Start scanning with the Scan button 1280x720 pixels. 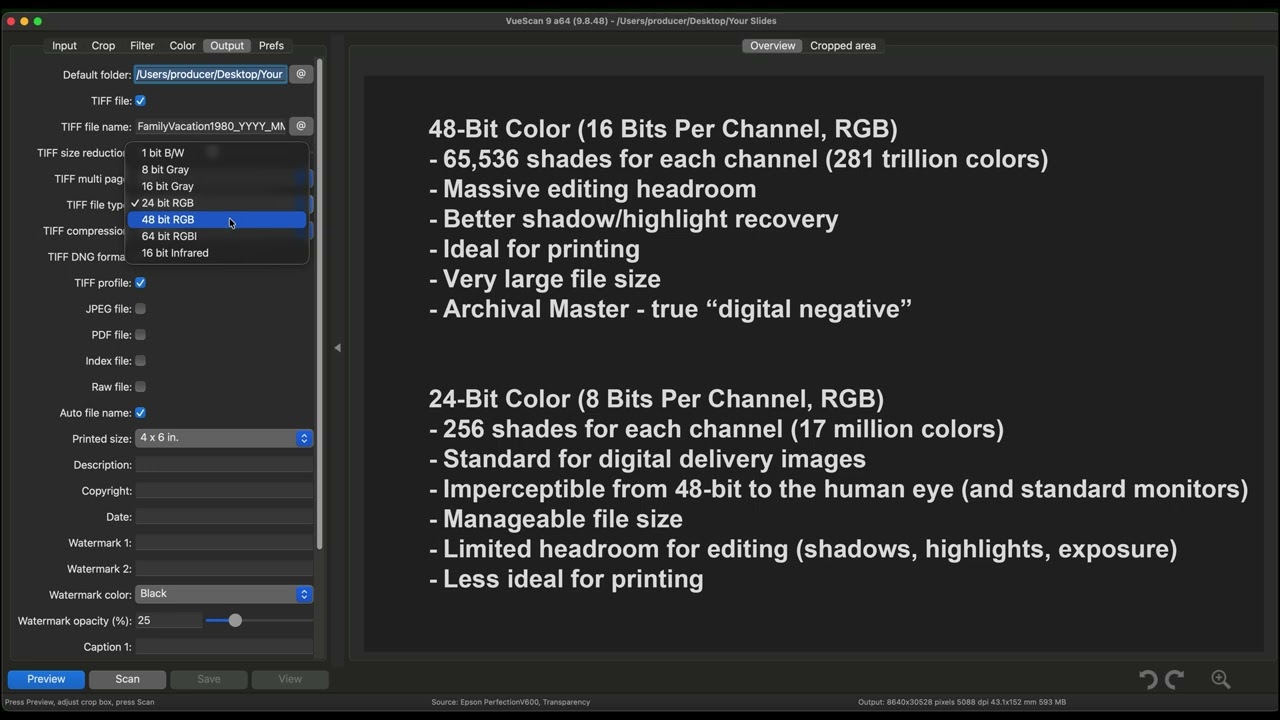click(x=127, y=679)
